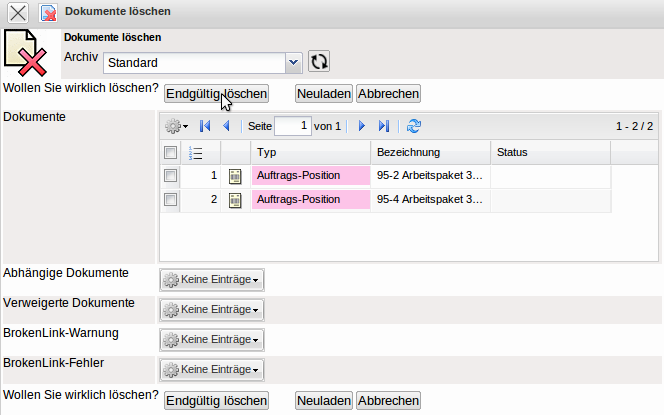Click the delete-document icon in title bar
The width and height of the screenshot is (664, 415).
48,13
